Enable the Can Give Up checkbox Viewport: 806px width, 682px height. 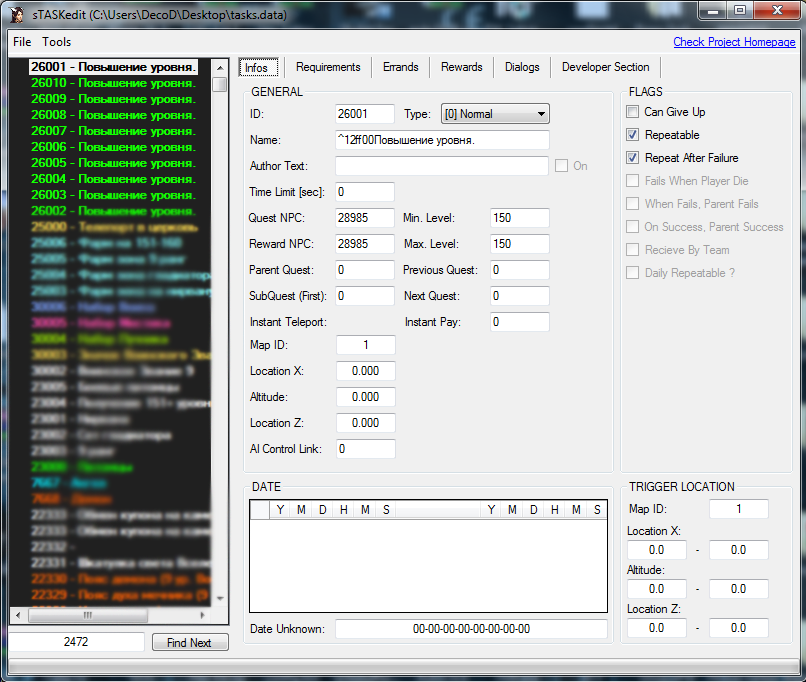(x=632, y=112)
